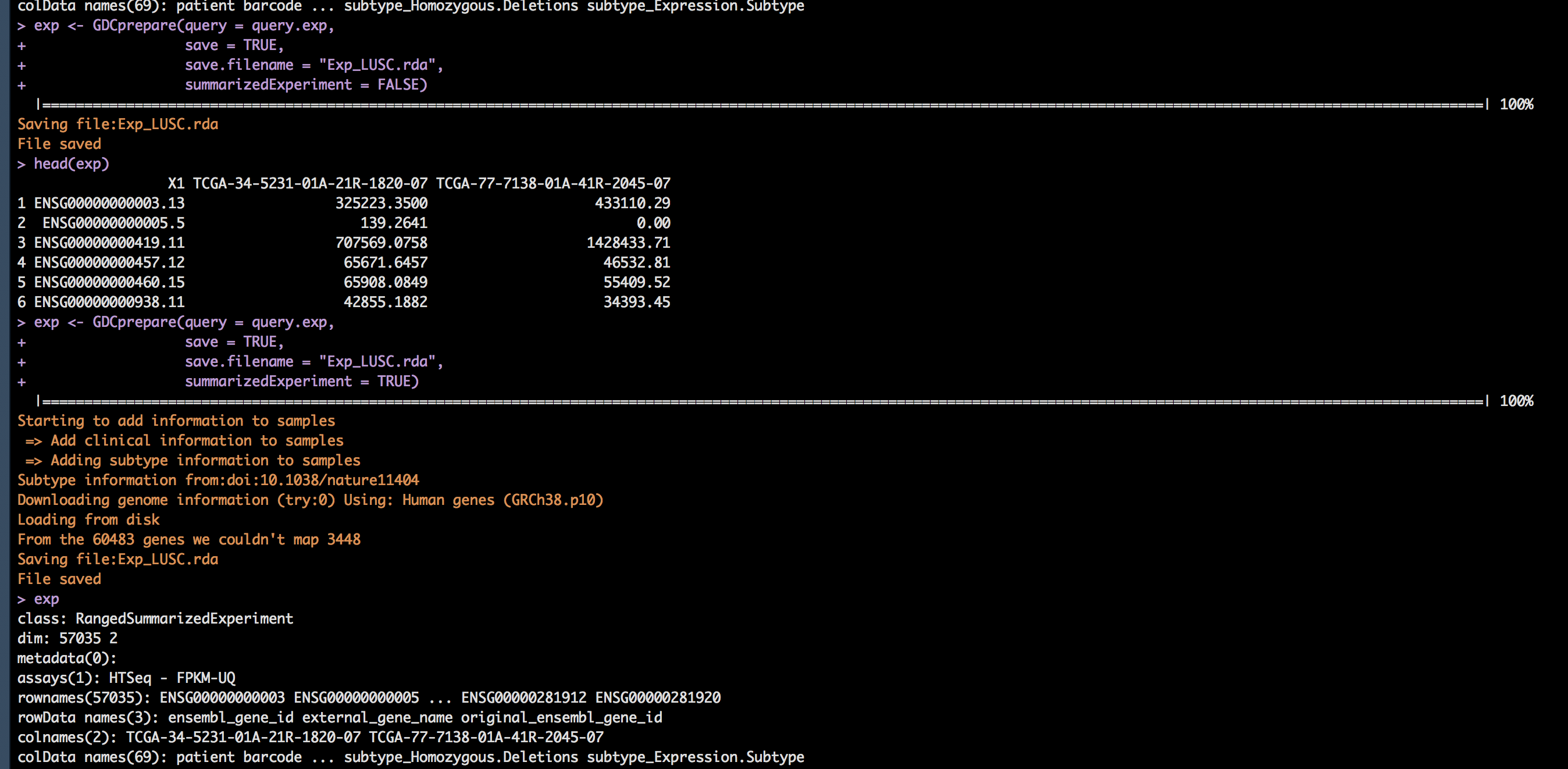Click the dim: 57035 2 line
Image resolution: width=1568 pixels, height=769 pixels.
click(67, 638)
